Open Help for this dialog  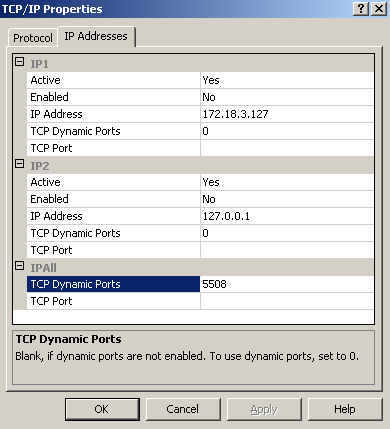click(345, 409)
